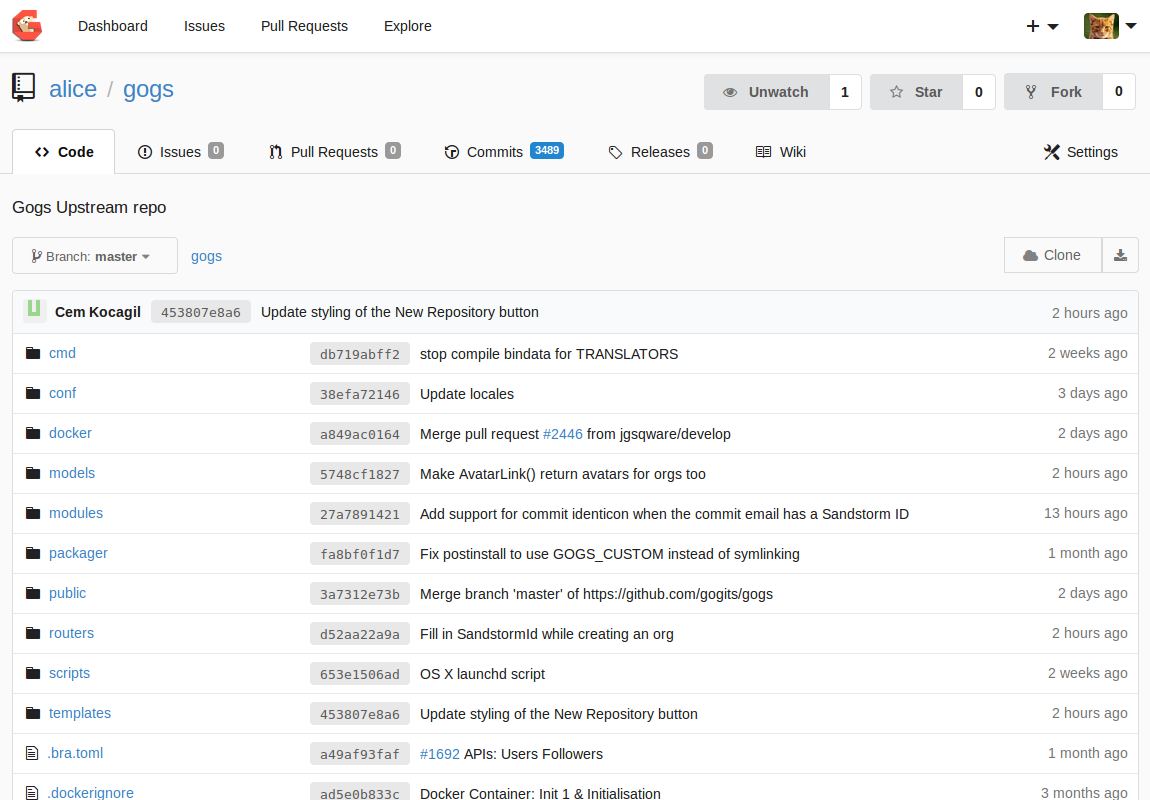Open commit 5748cf1827
The image size is (1150, 800).
pyautogui.click(x=359, y=474)
